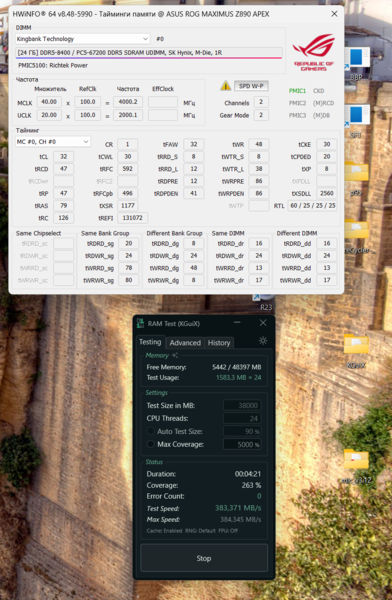Open the mlc_v3.12 desktop folder
Screen dimensions: 392x600
coord(356,465)
